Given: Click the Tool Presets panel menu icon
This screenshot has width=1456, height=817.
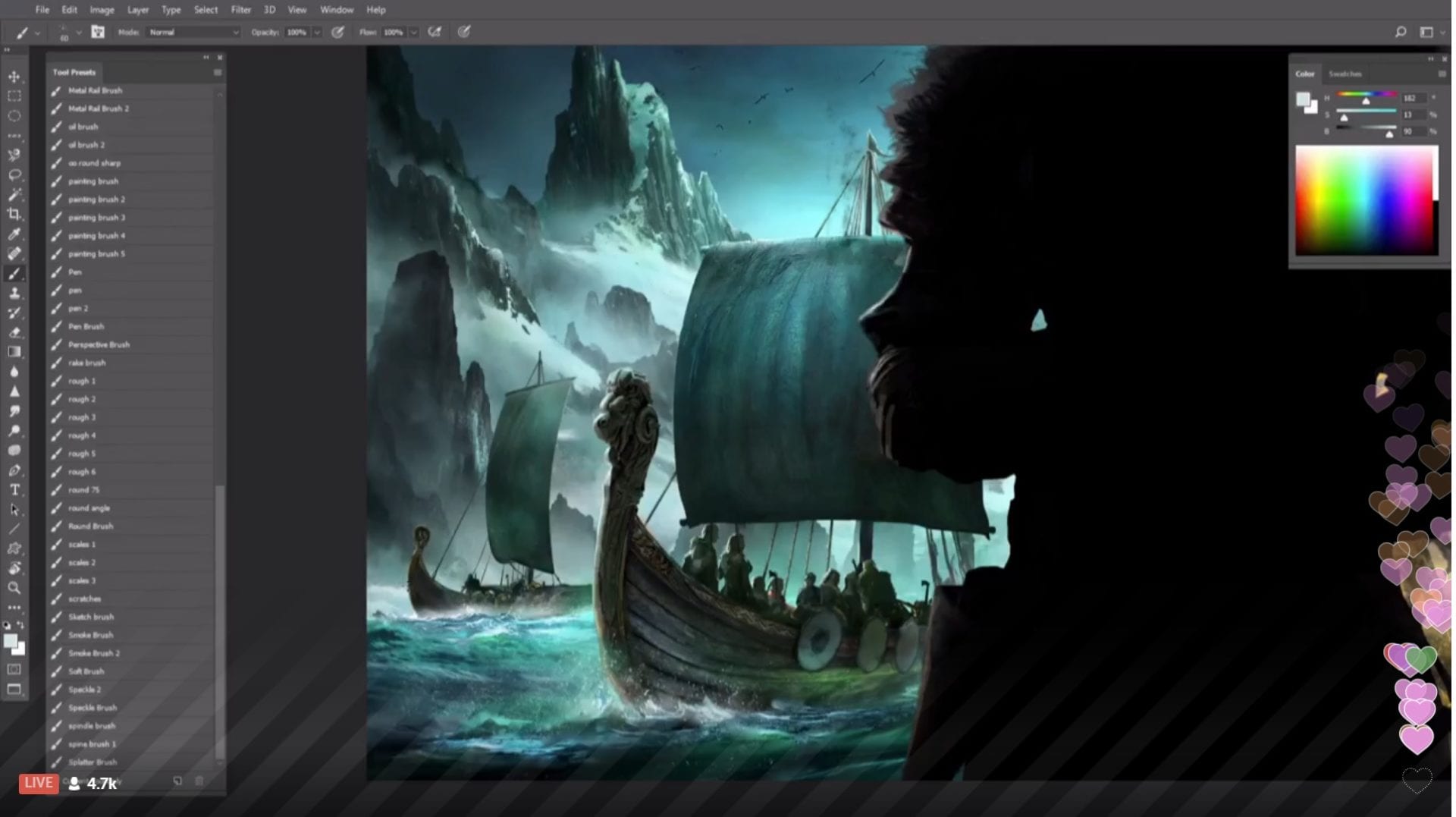Looking at the screenshot, I should tap(218, 73).
